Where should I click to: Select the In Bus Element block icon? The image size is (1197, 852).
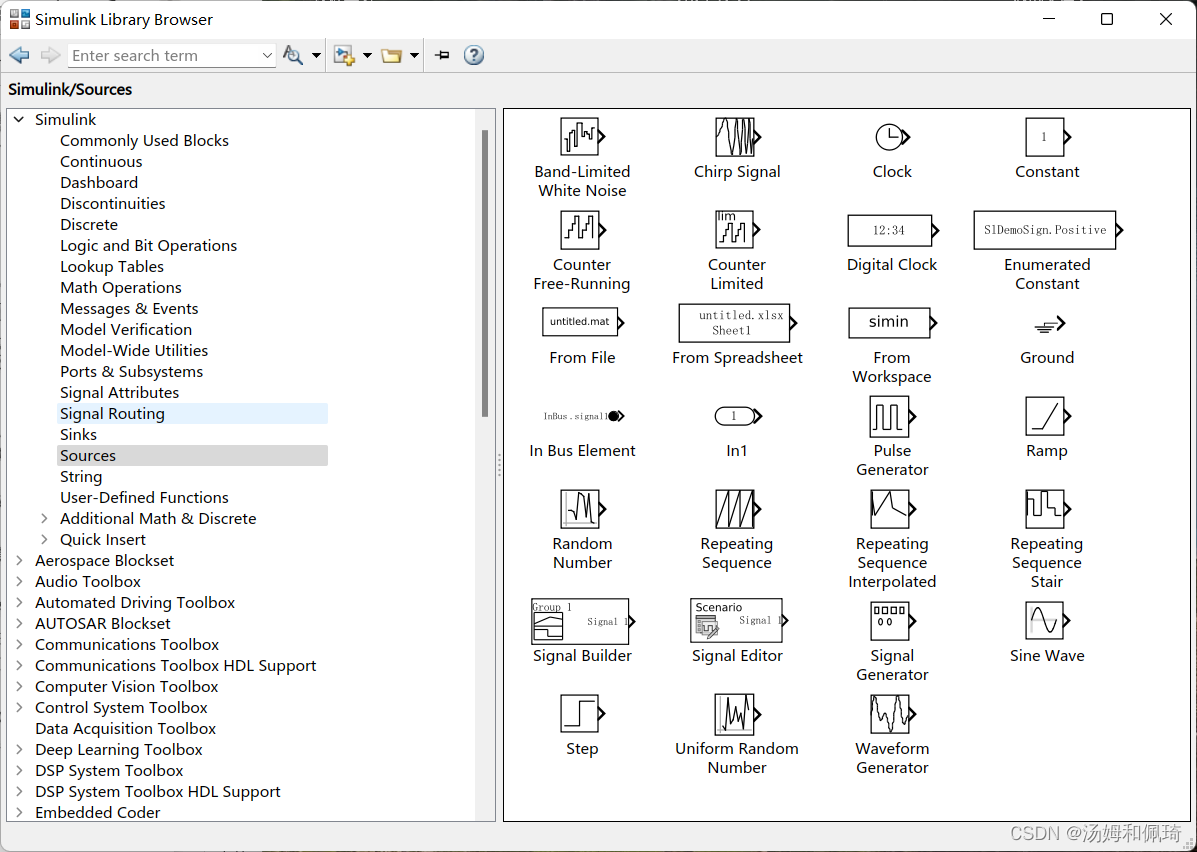pyautogui.click(x=582, y=416)
